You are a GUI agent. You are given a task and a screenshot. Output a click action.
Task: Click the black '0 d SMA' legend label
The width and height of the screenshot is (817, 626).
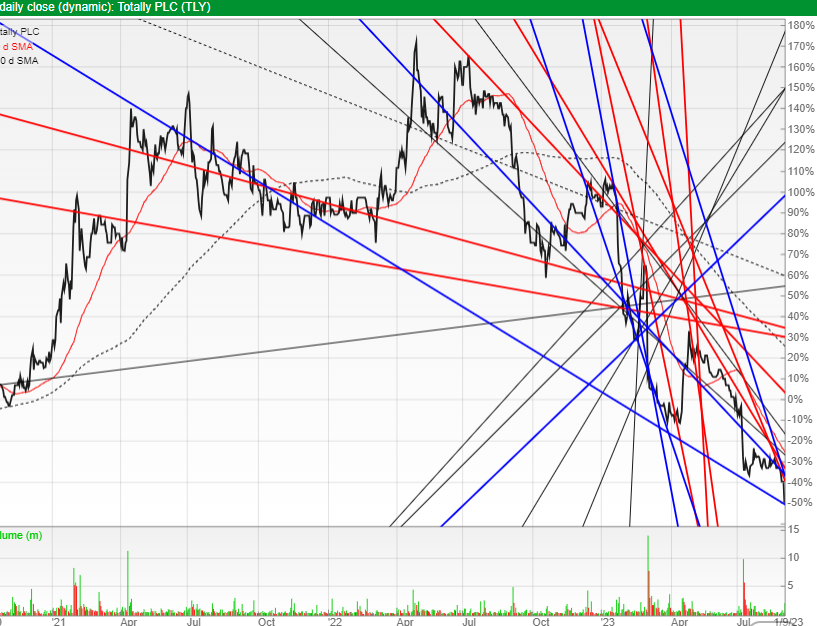[x=19, y=61]
